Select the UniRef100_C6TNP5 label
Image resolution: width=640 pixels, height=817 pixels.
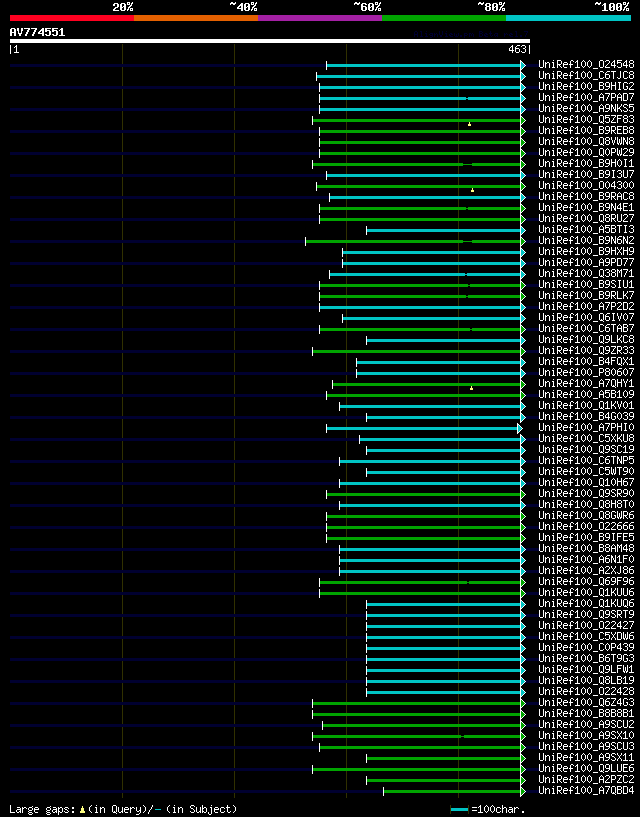click(x=586, y=461)
